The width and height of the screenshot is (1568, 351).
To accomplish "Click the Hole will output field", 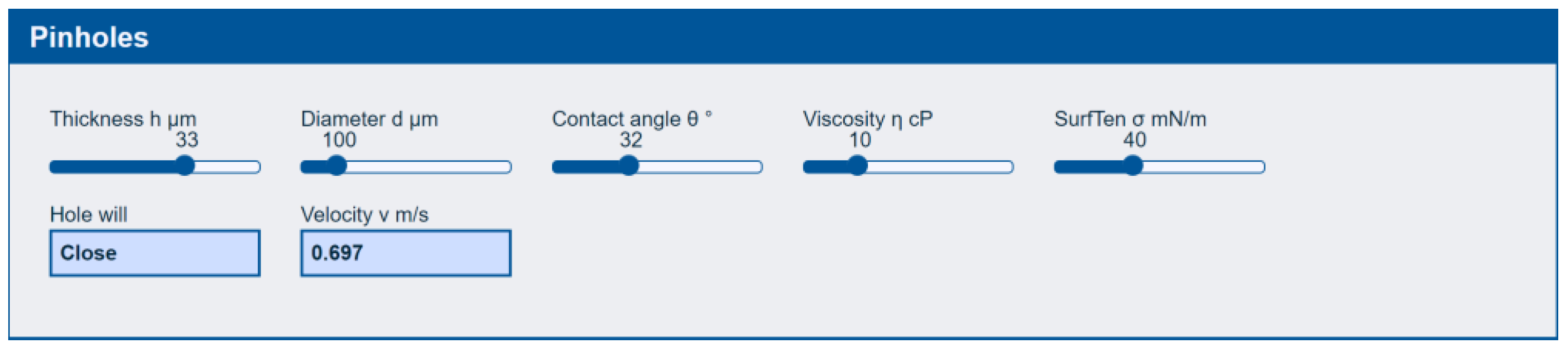I will click(x=155, y=253).
